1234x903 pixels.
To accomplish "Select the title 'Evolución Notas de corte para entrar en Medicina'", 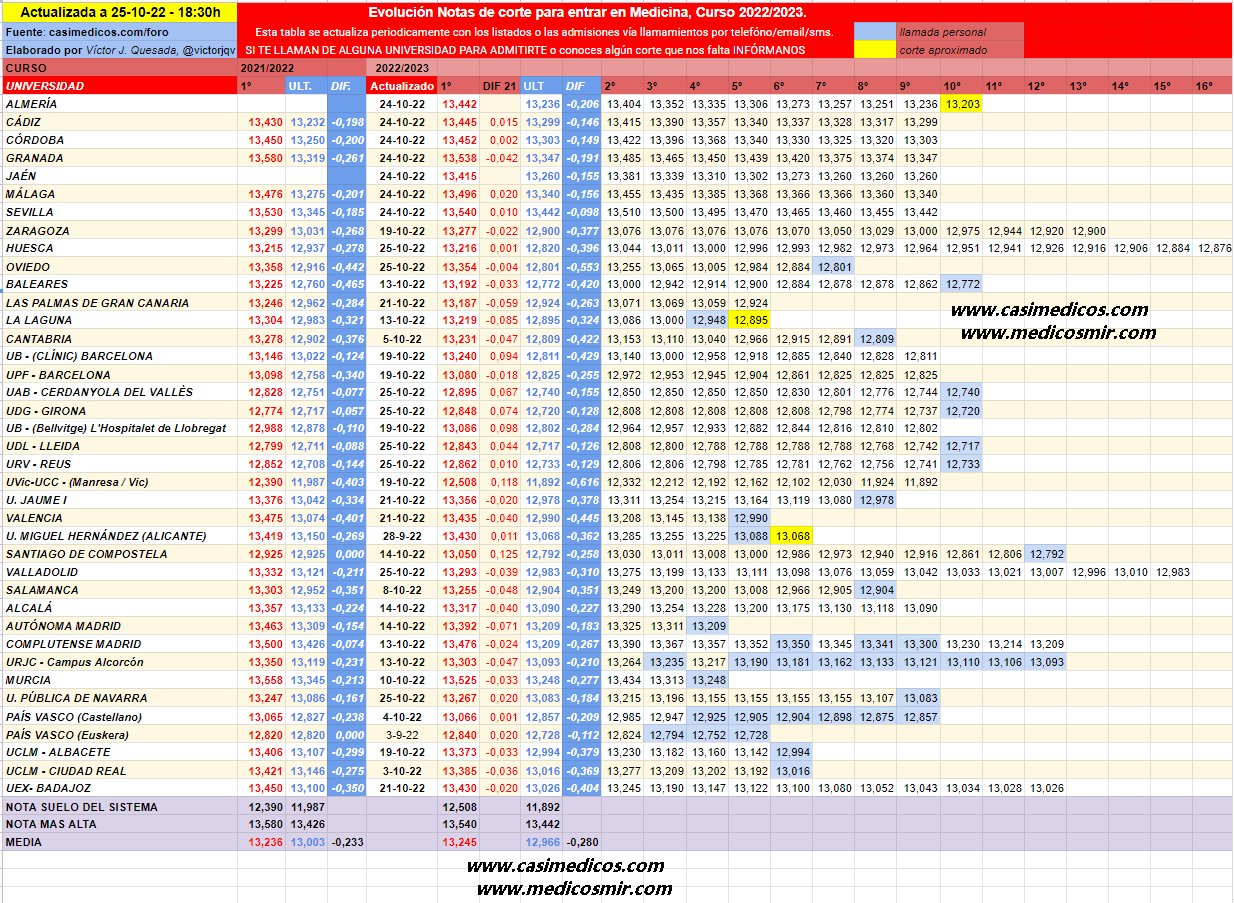I will (x=587, y=13).
